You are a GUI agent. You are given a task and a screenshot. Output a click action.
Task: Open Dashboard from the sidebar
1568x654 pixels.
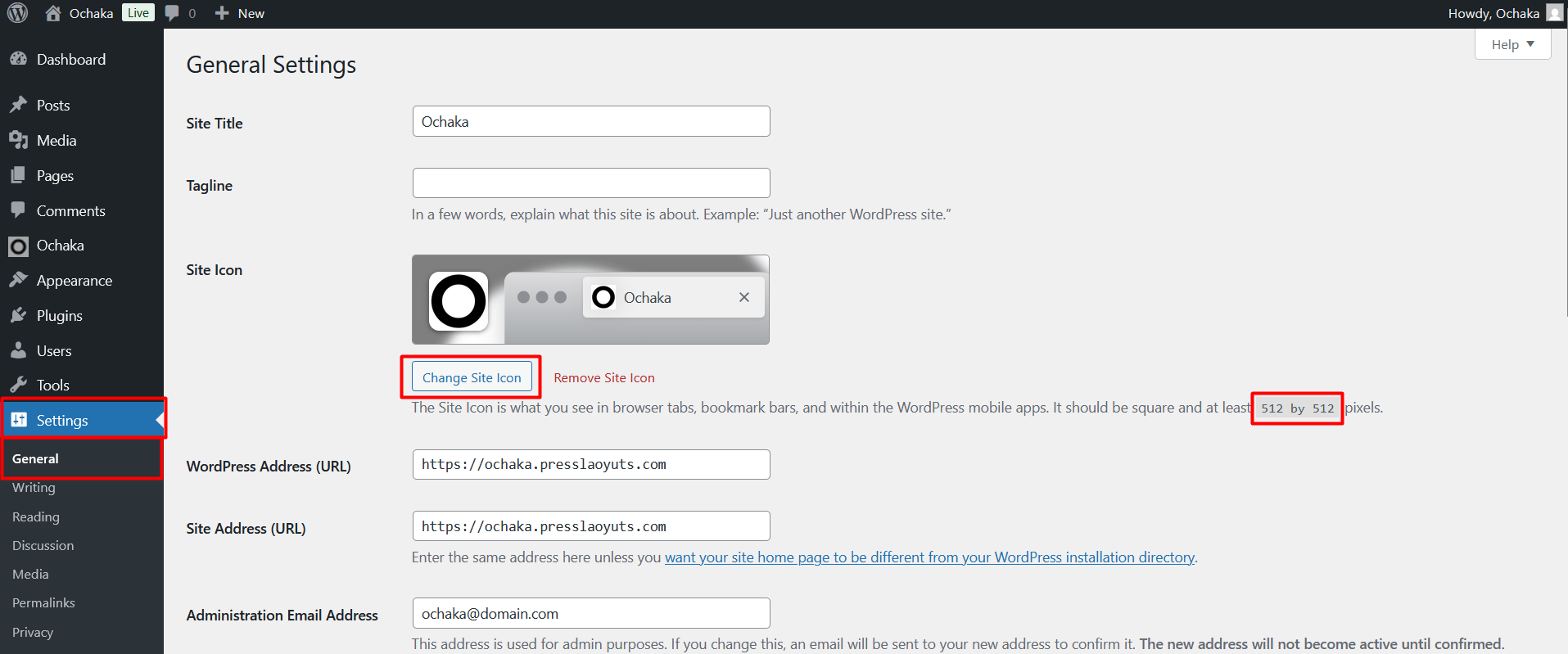70,60
